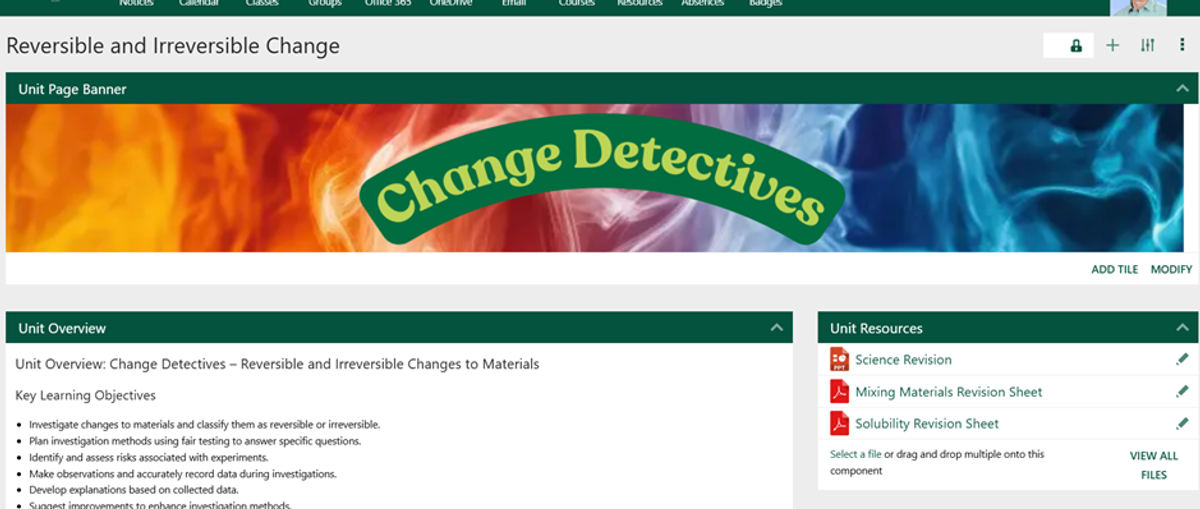Click the lock icon in page header

(x=1076, y=46)
